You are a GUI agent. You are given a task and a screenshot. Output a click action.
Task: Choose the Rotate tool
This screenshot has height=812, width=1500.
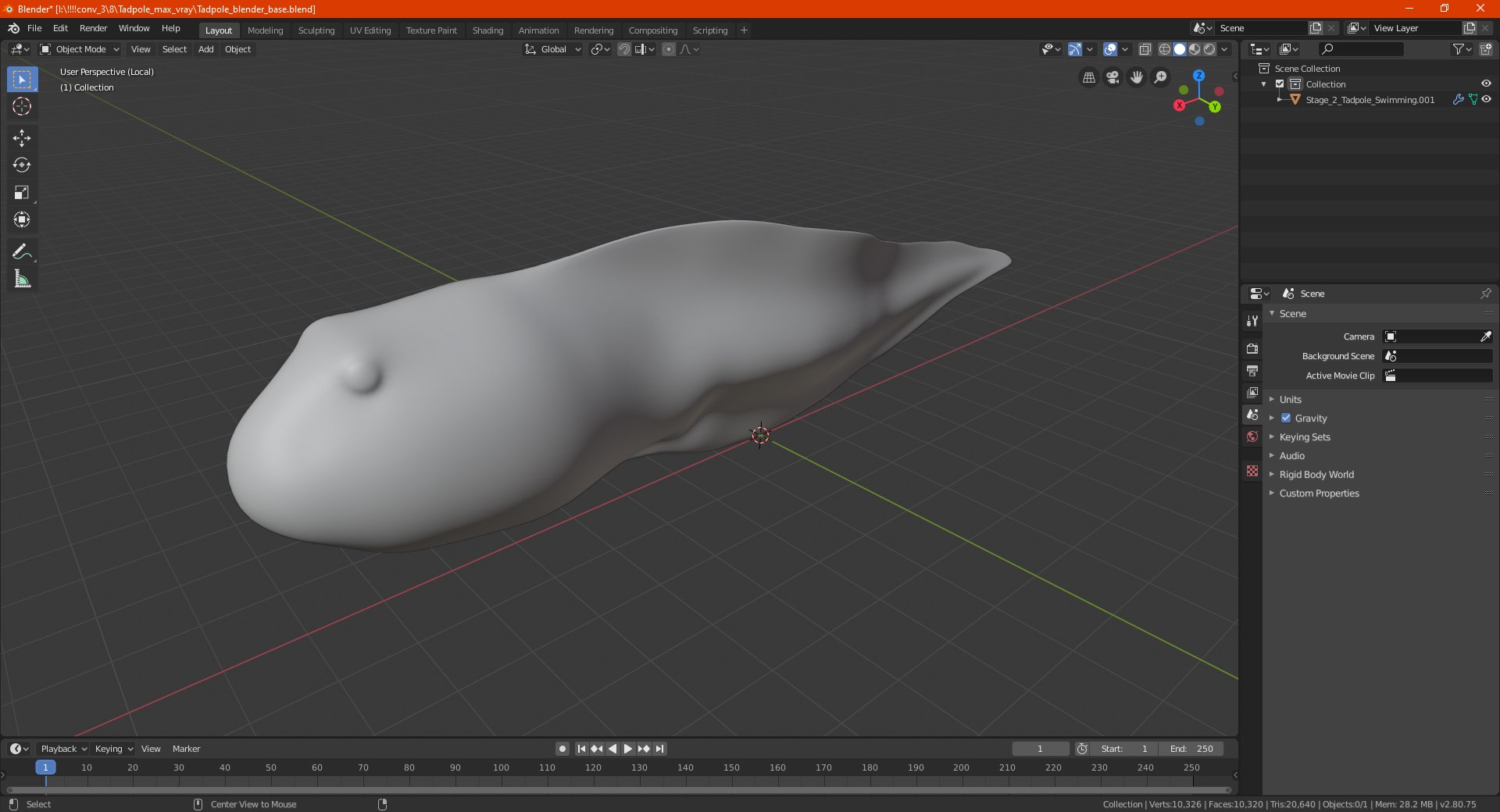coord(22,165)
